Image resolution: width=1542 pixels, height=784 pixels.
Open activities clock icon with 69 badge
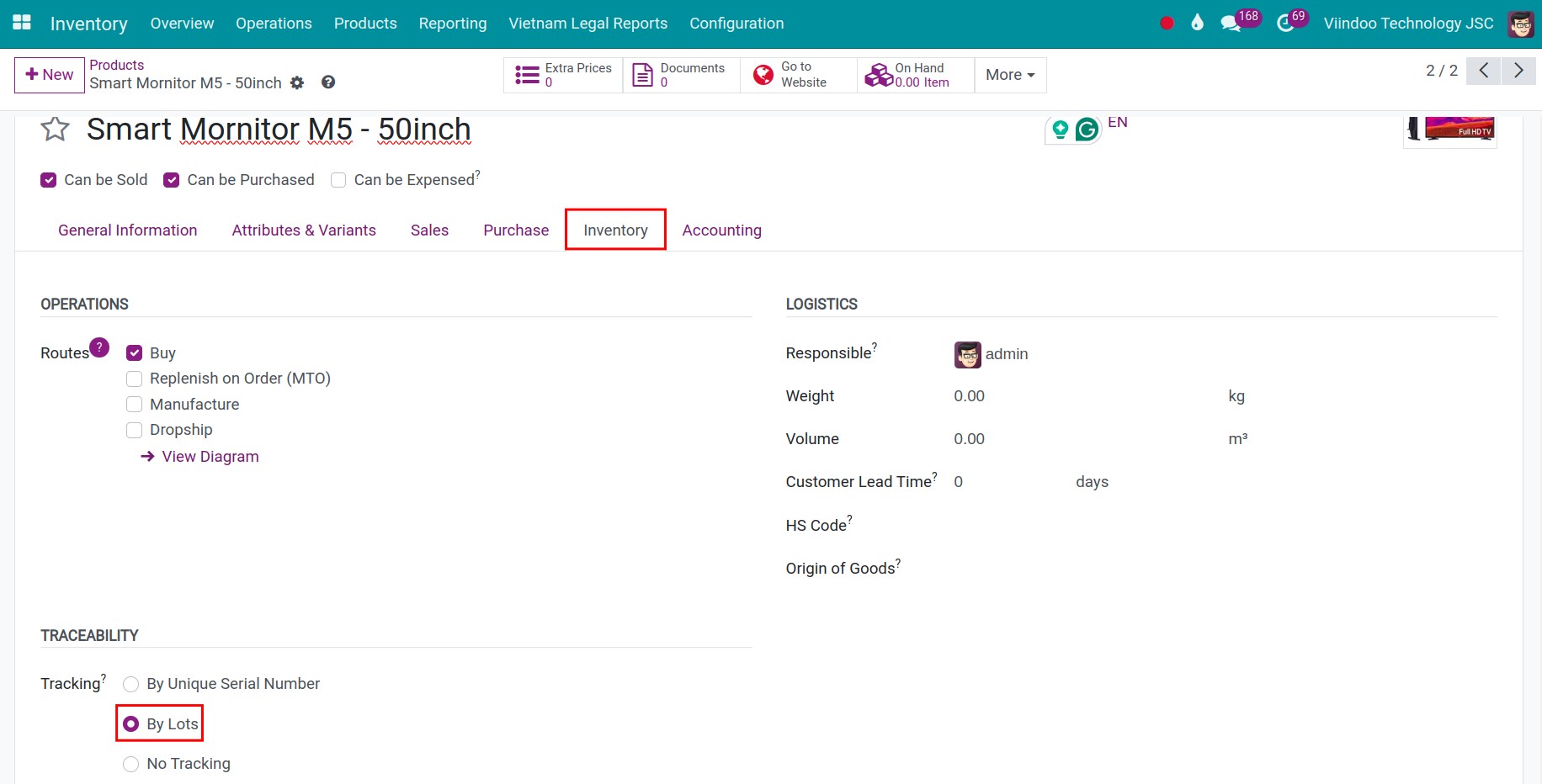[1292, 21]
